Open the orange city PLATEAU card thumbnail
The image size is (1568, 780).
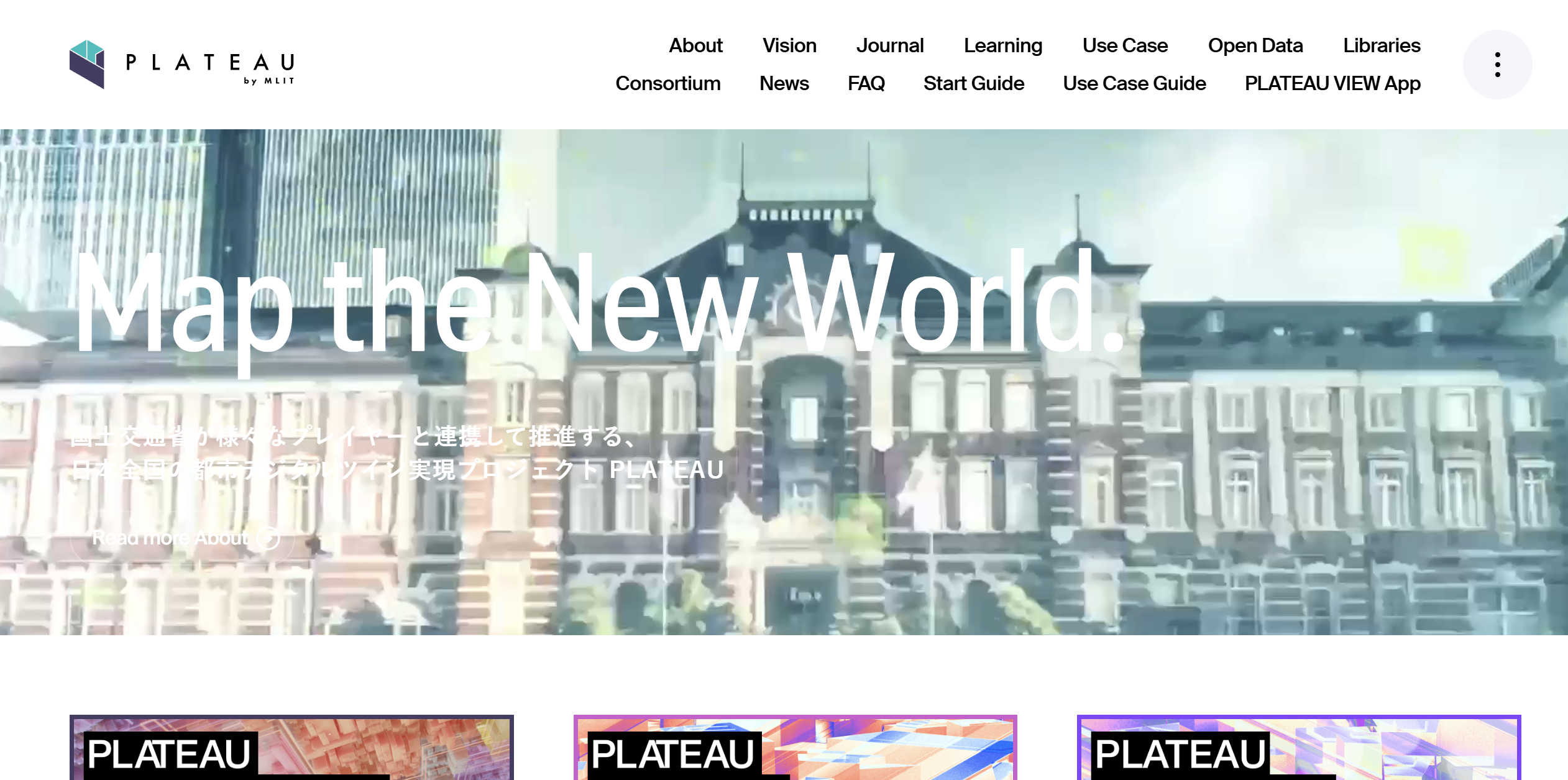291,747
